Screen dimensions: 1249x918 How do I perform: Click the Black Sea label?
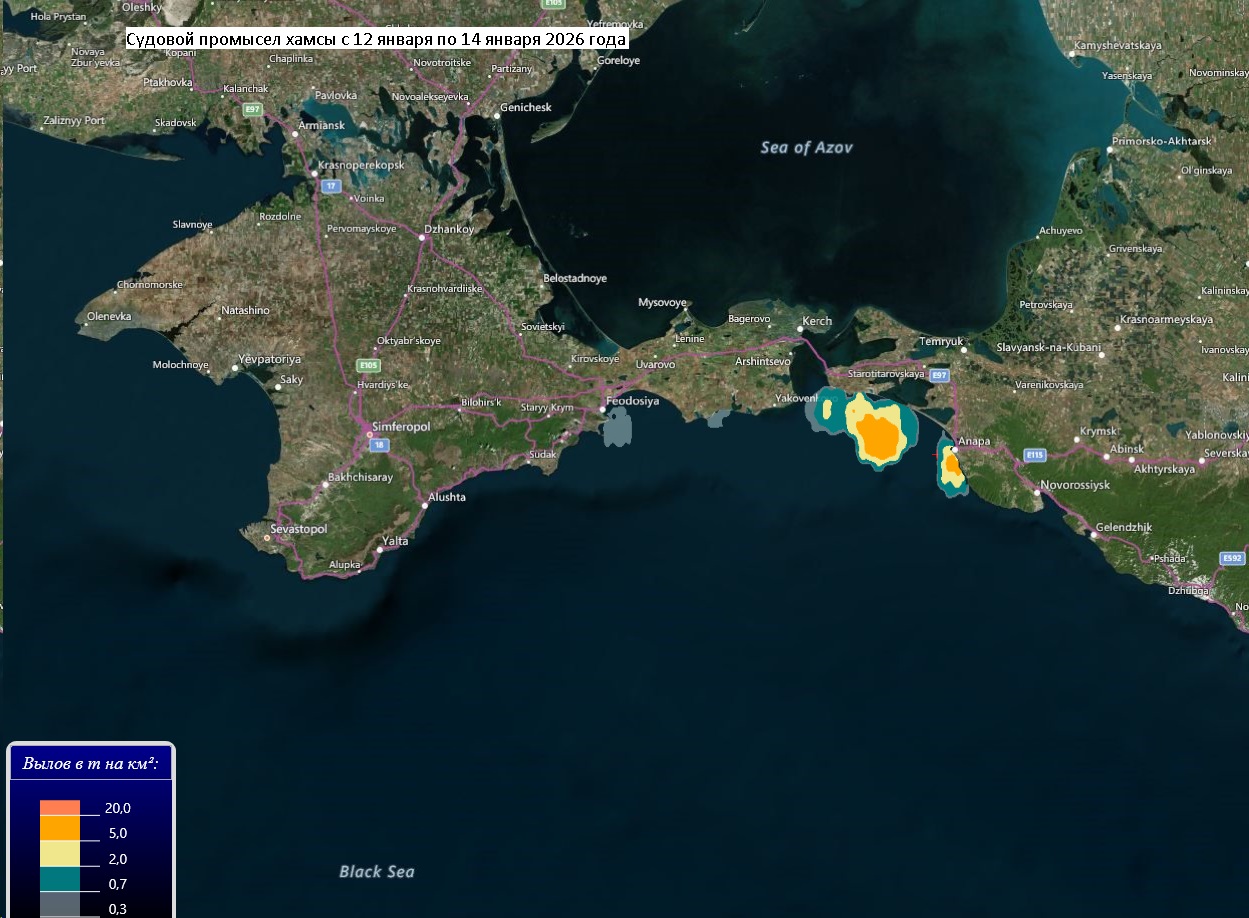point(376,871)
